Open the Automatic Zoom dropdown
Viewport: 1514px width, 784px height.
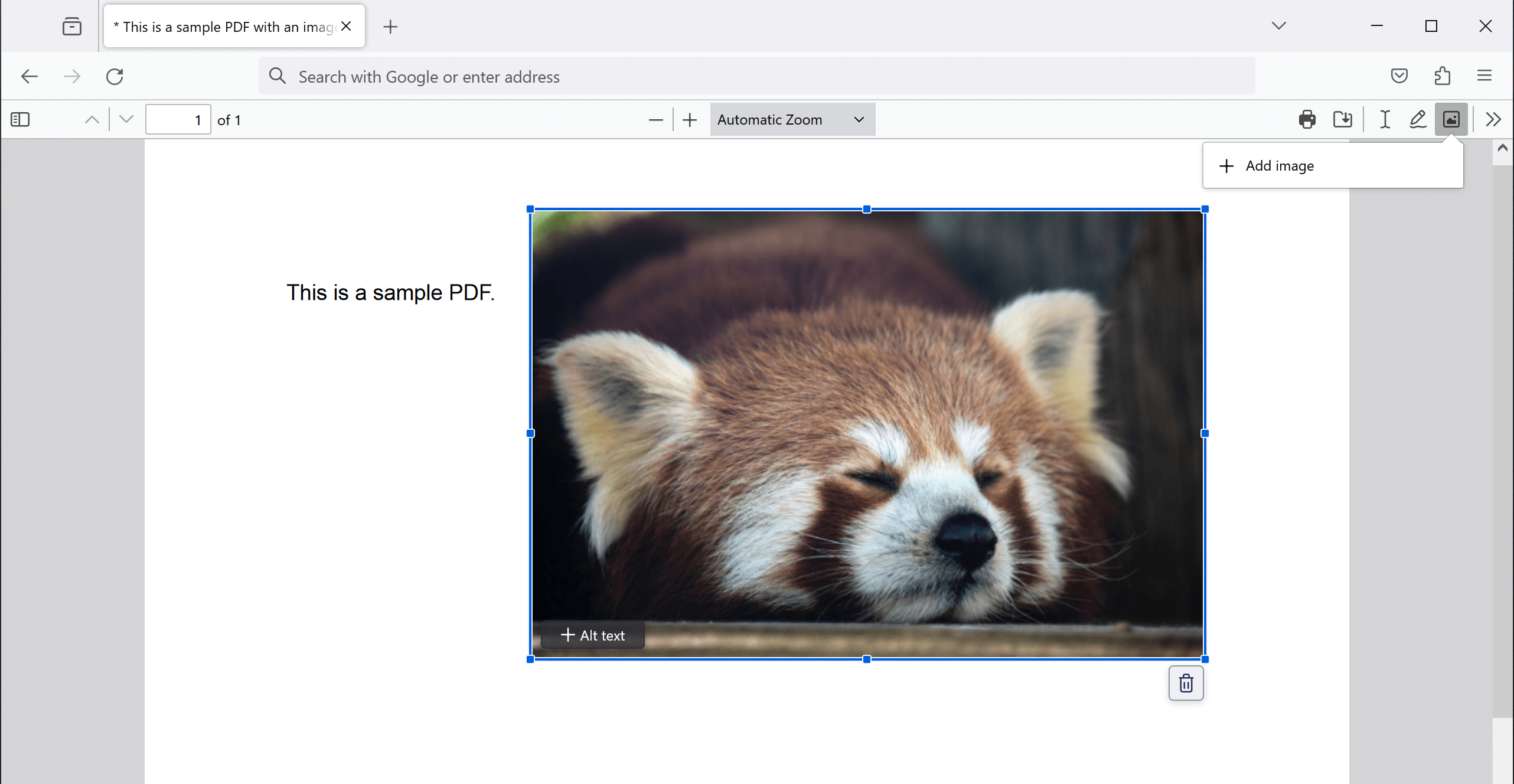pos(791,120)
